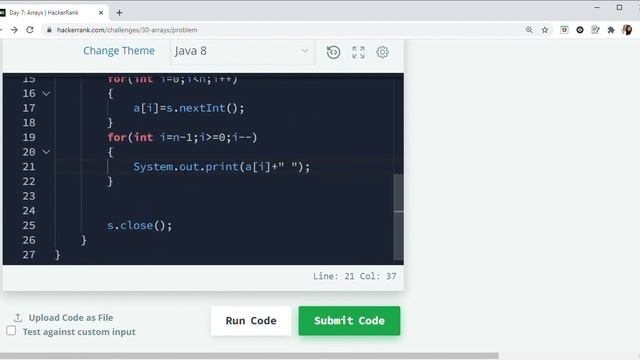Click the red-bordered extension icon in toolbar
Image resolution: width=640 pixels, height=360 pixels.
[x=564, y=30]
